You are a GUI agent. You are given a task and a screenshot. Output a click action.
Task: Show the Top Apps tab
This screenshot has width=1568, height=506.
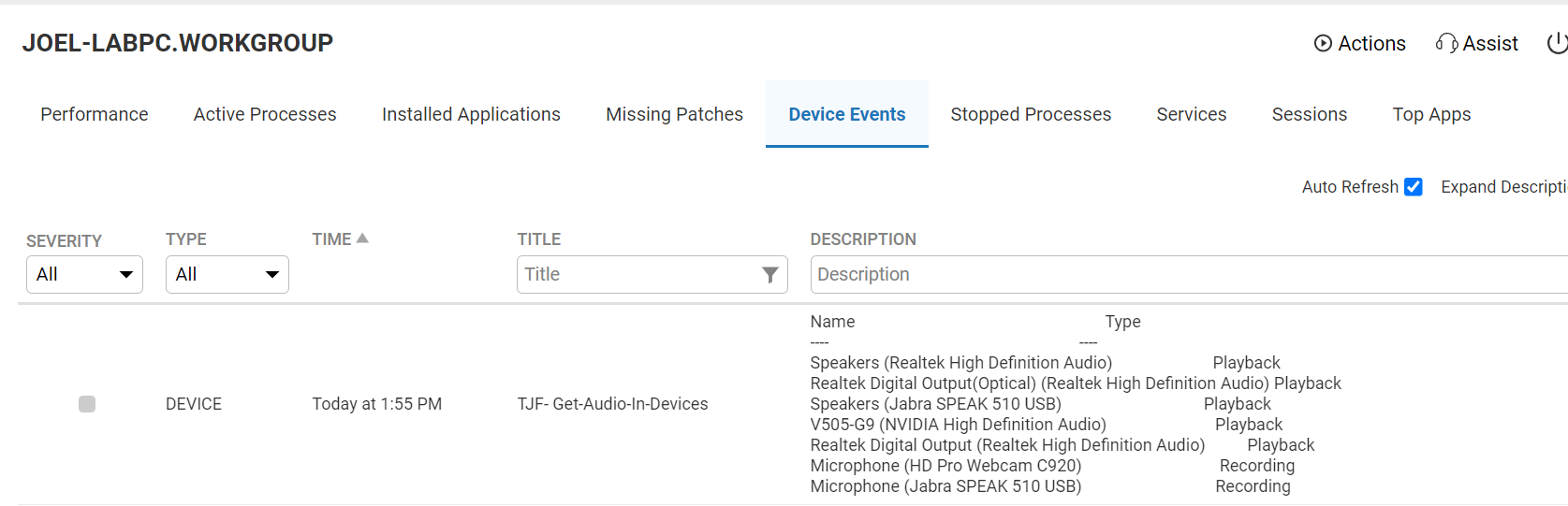click(x=1431, y=114)
